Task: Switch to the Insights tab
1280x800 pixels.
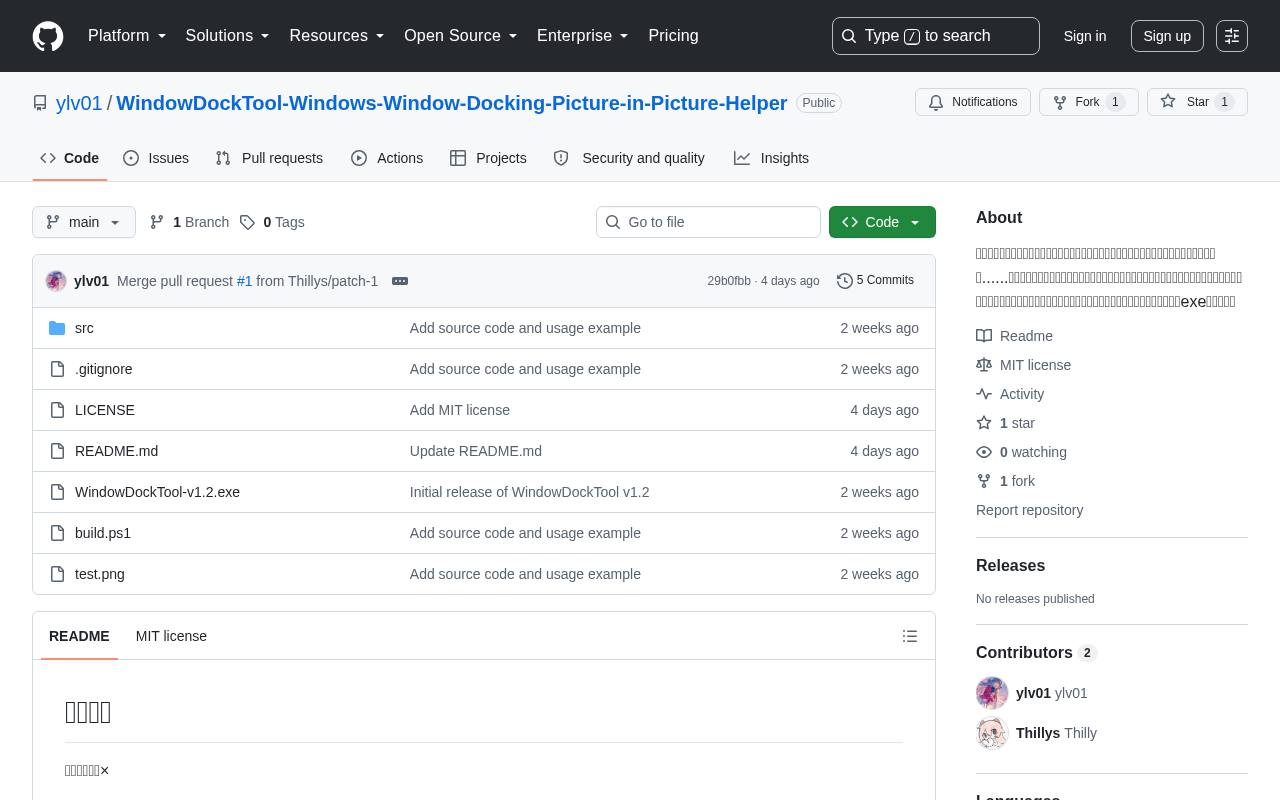Action: [771, 158]
